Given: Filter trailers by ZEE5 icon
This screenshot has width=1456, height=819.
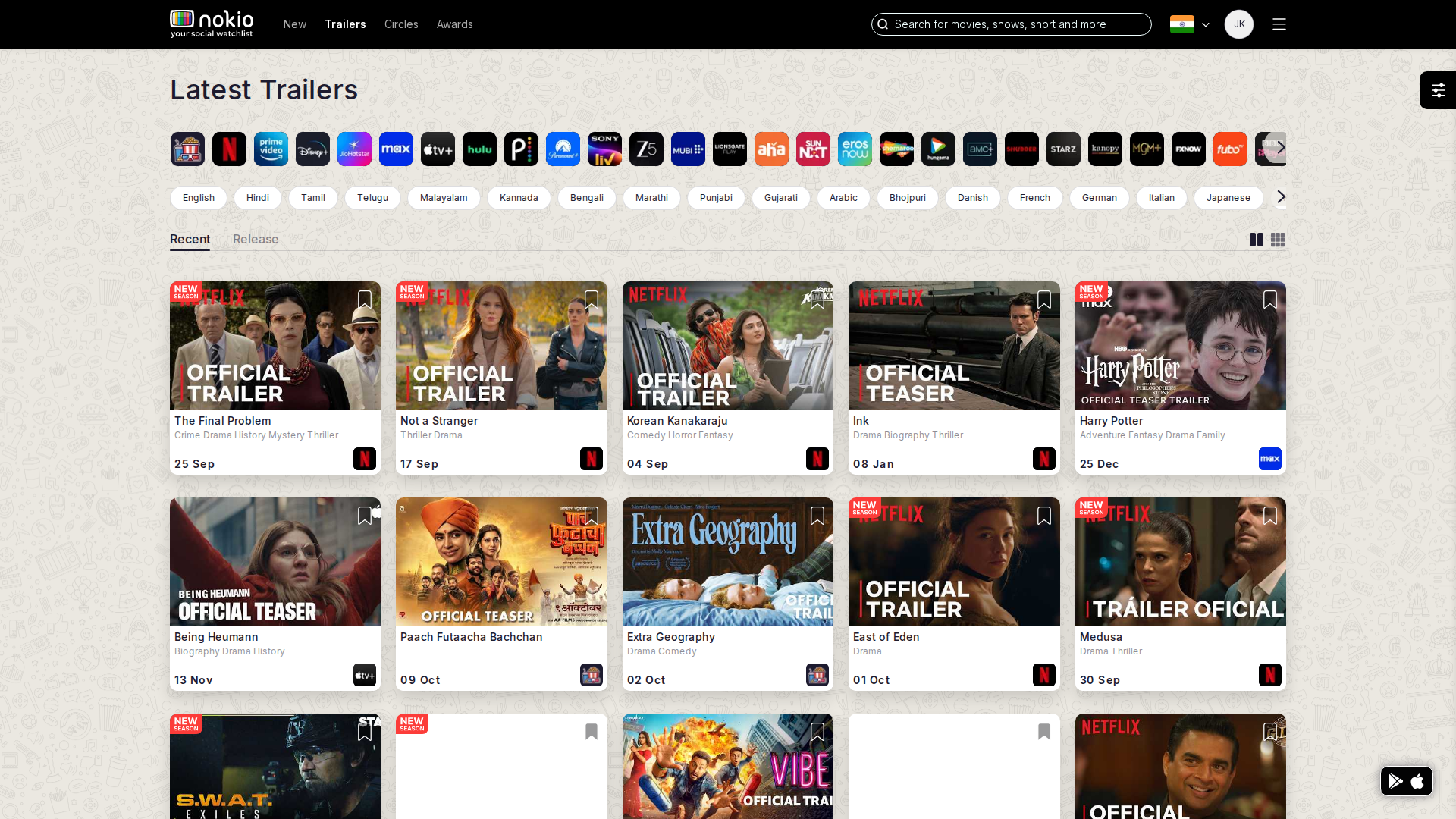Looking at the screenshot, I should [646, 149].
